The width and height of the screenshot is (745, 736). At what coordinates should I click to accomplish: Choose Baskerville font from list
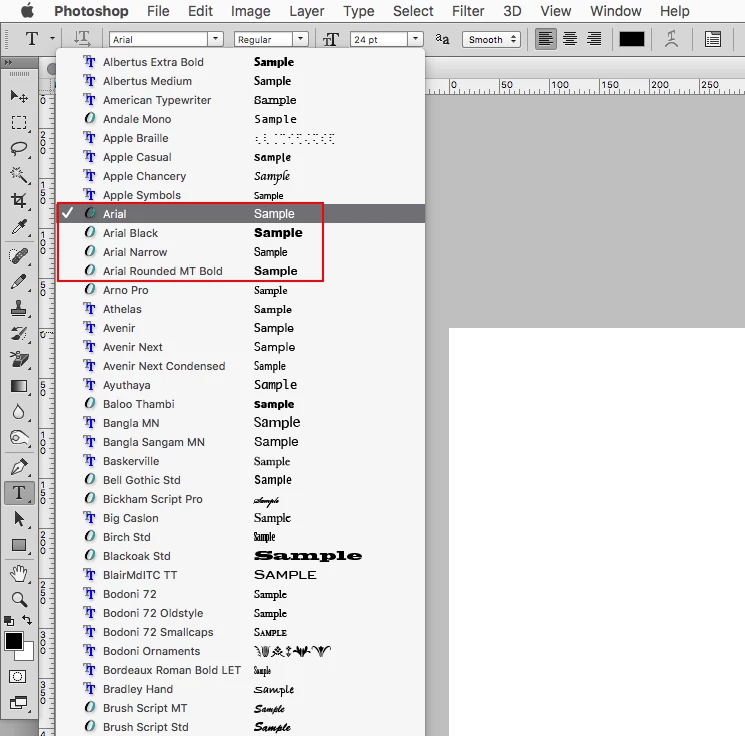coord(240,461)
